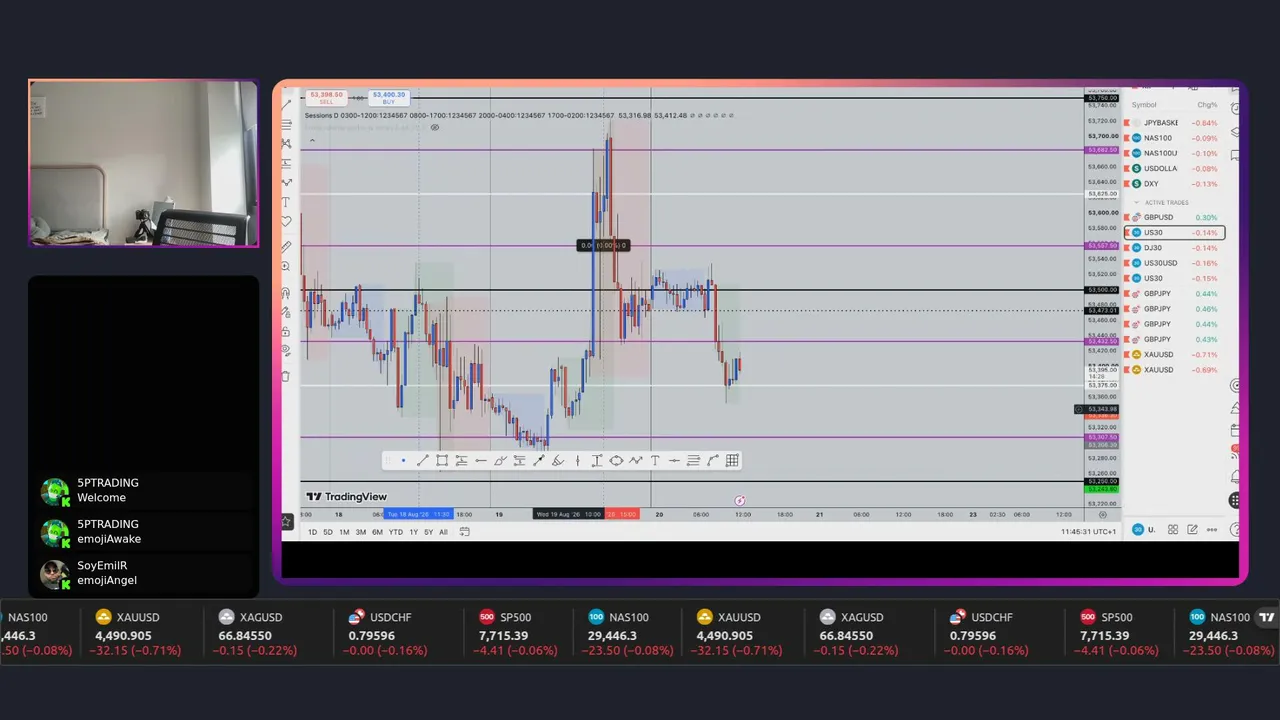Click the SoyEmilR chat message
Screen dimensions: 1280x720
[x=143, y=573]
